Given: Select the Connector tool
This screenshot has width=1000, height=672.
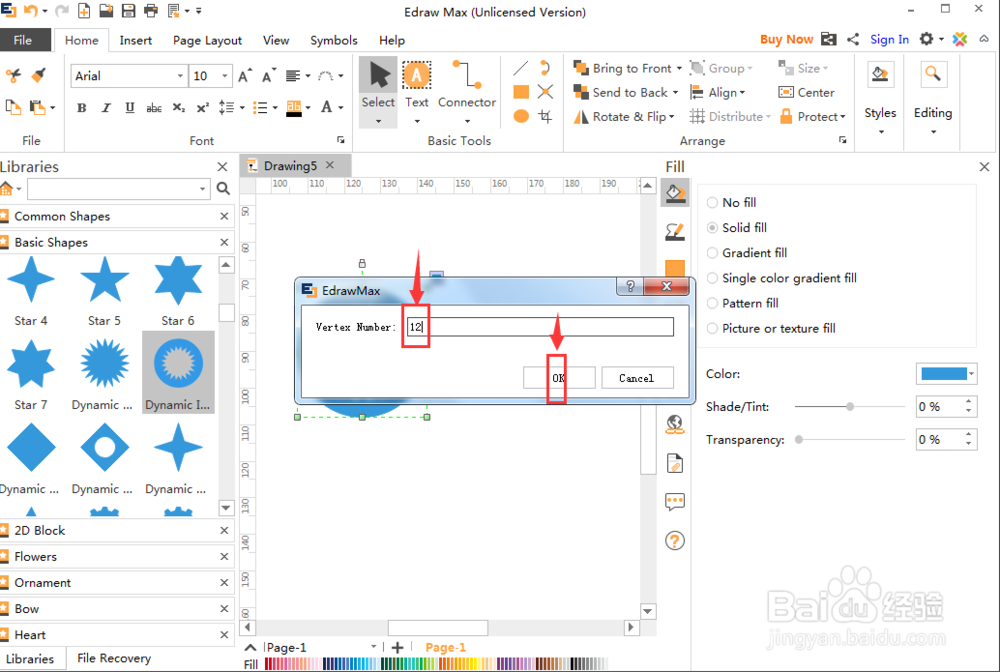Looking at the screenshot, I should [x=467, y=91].
